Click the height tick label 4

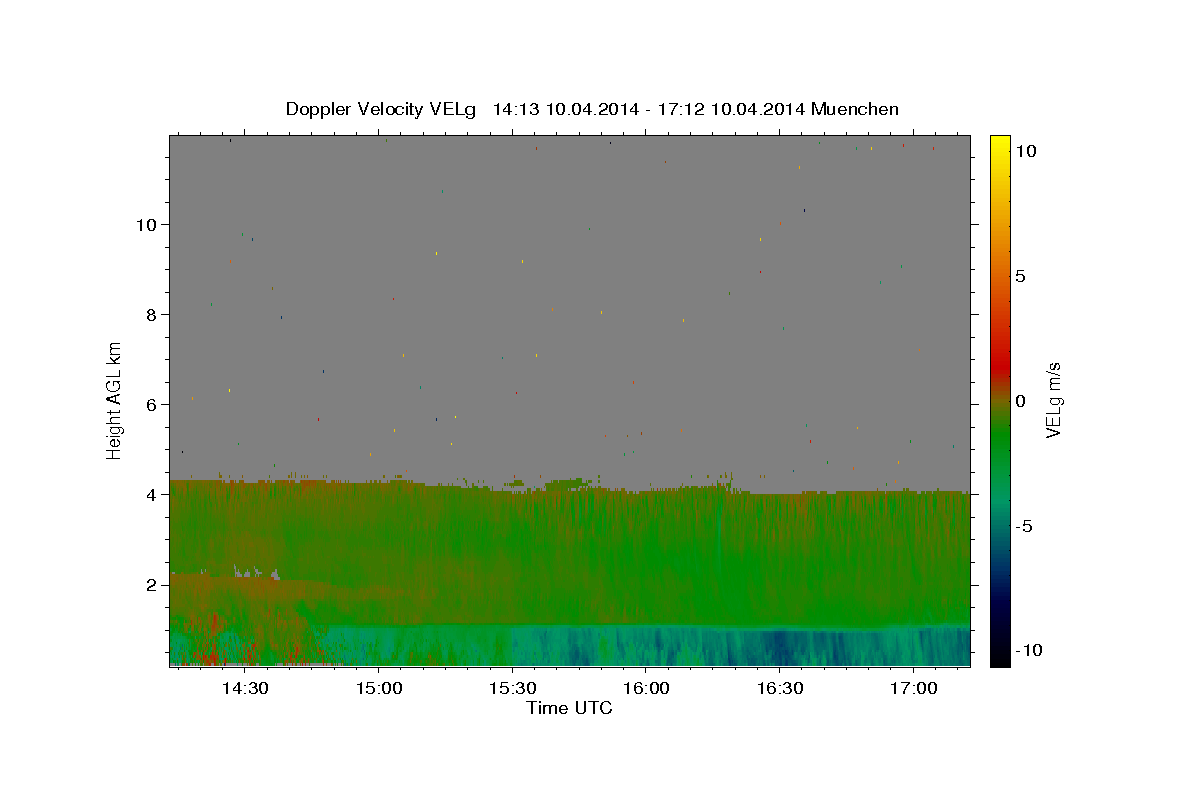(x=151, y=495)
